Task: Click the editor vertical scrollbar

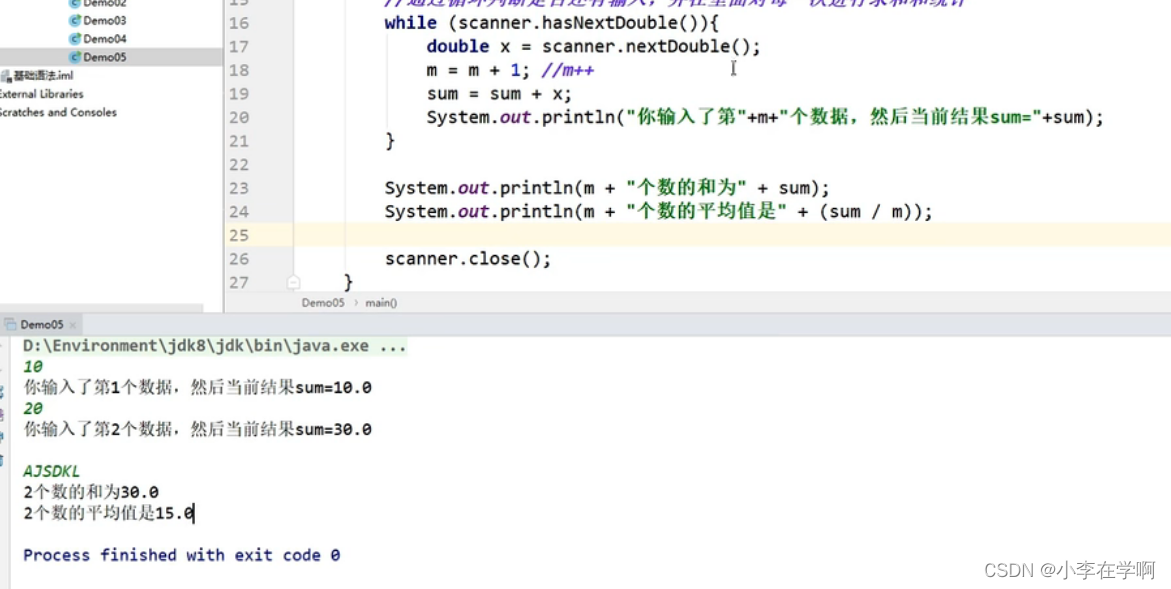Action: 1166,150
